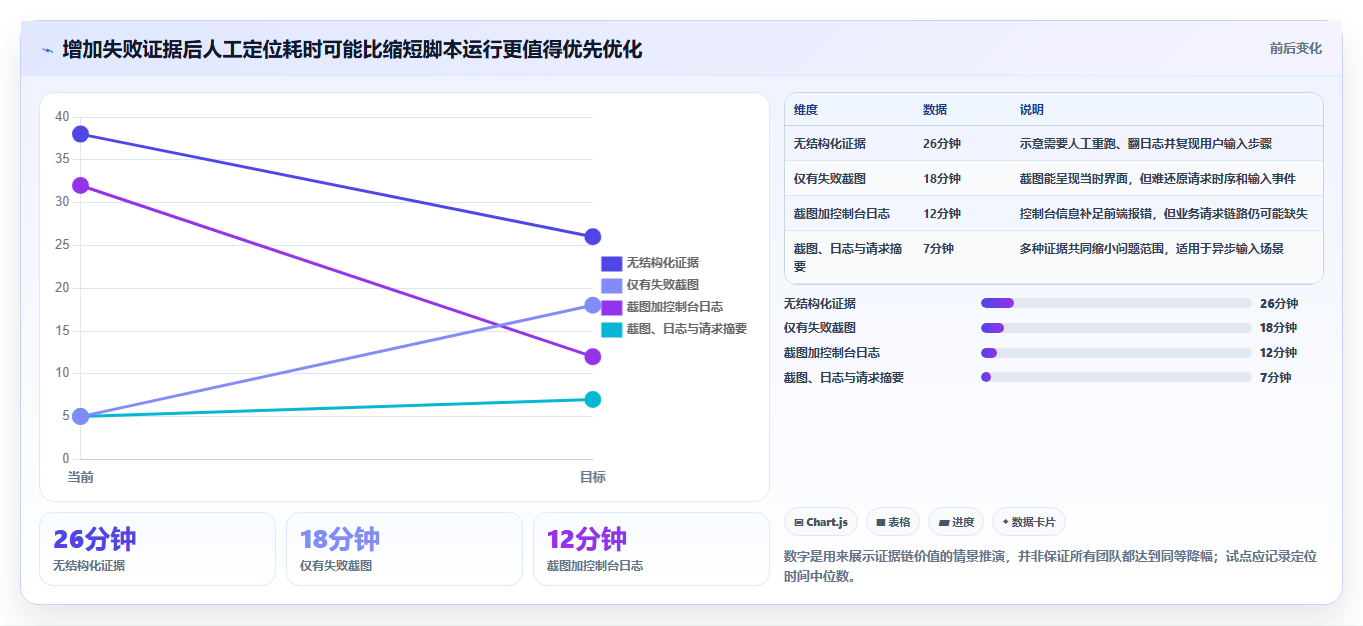Click the 截图加控制台日志 target point at 12

click(592, 357)
